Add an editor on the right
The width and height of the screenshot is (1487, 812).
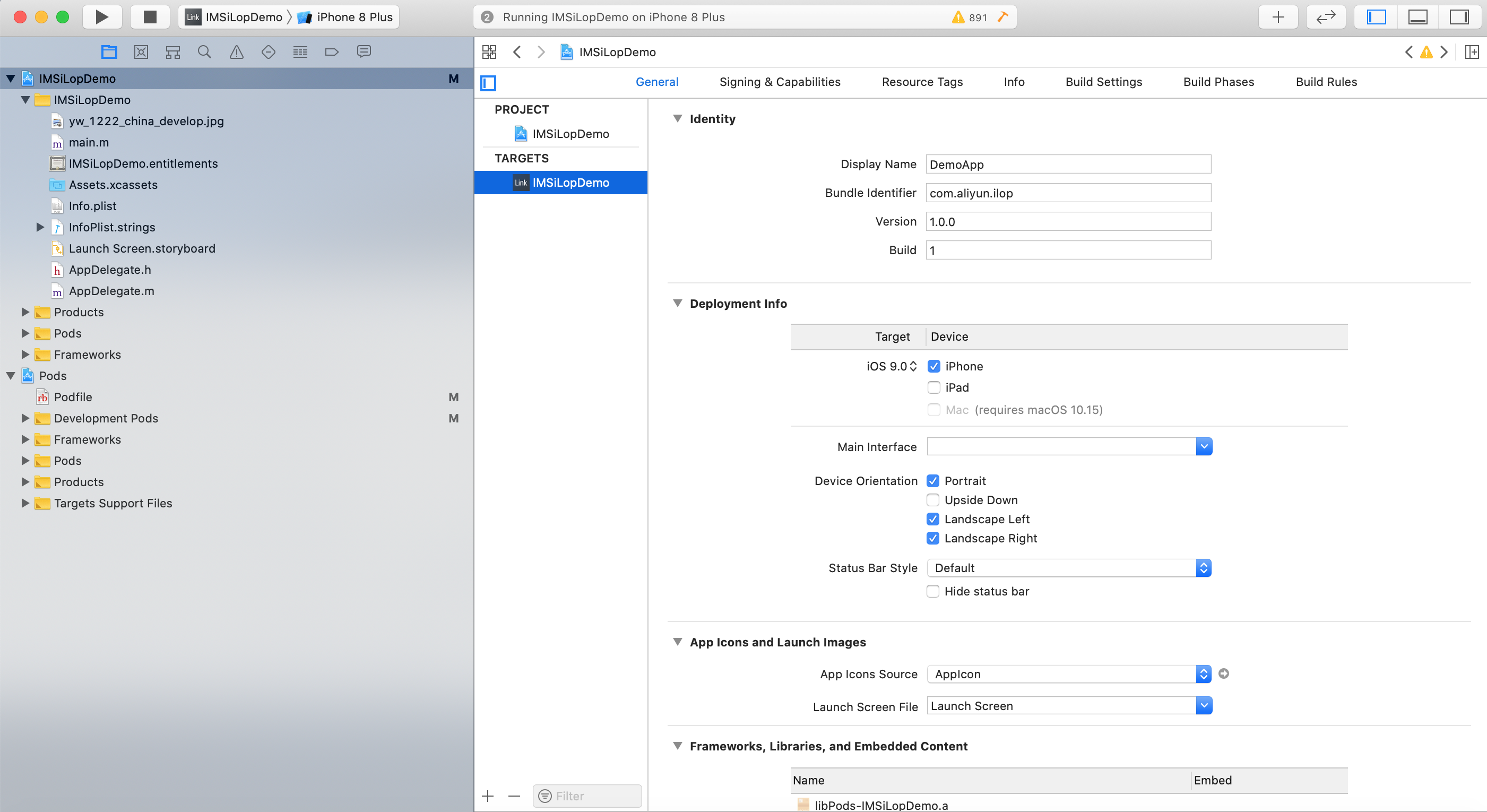(1472, 52)
